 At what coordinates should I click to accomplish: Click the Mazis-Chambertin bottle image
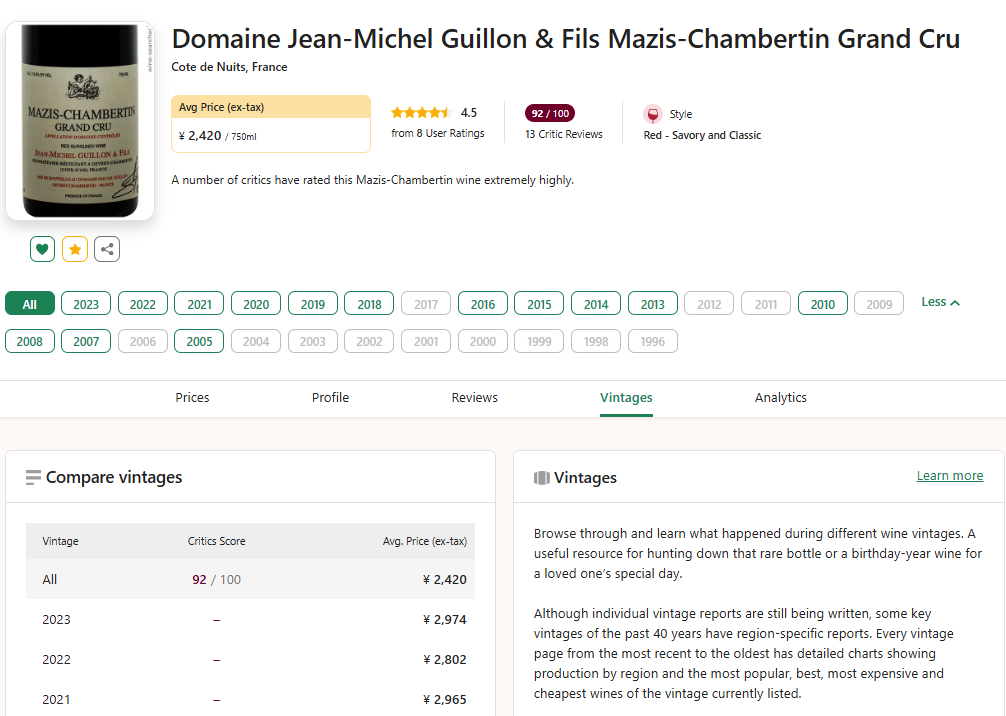point(80,120)
